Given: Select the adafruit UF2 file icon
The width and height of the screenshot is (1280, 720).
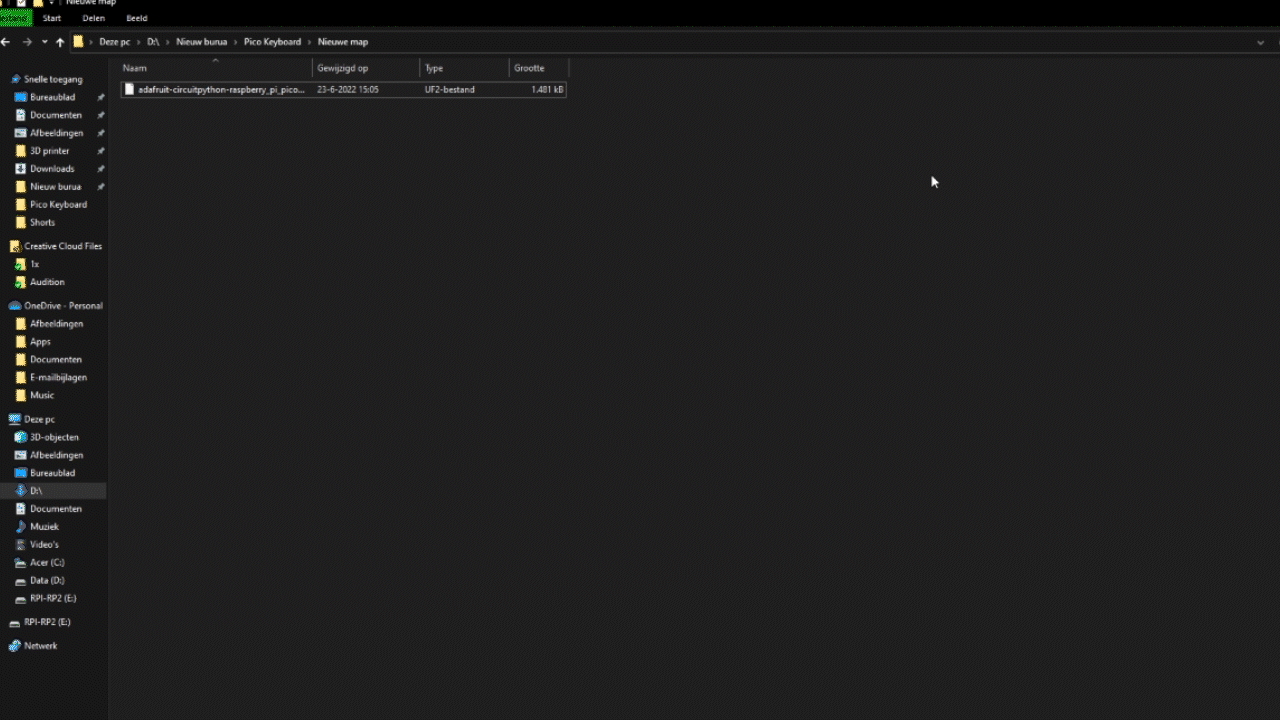Looking at the screenshot, I should 129,89.
